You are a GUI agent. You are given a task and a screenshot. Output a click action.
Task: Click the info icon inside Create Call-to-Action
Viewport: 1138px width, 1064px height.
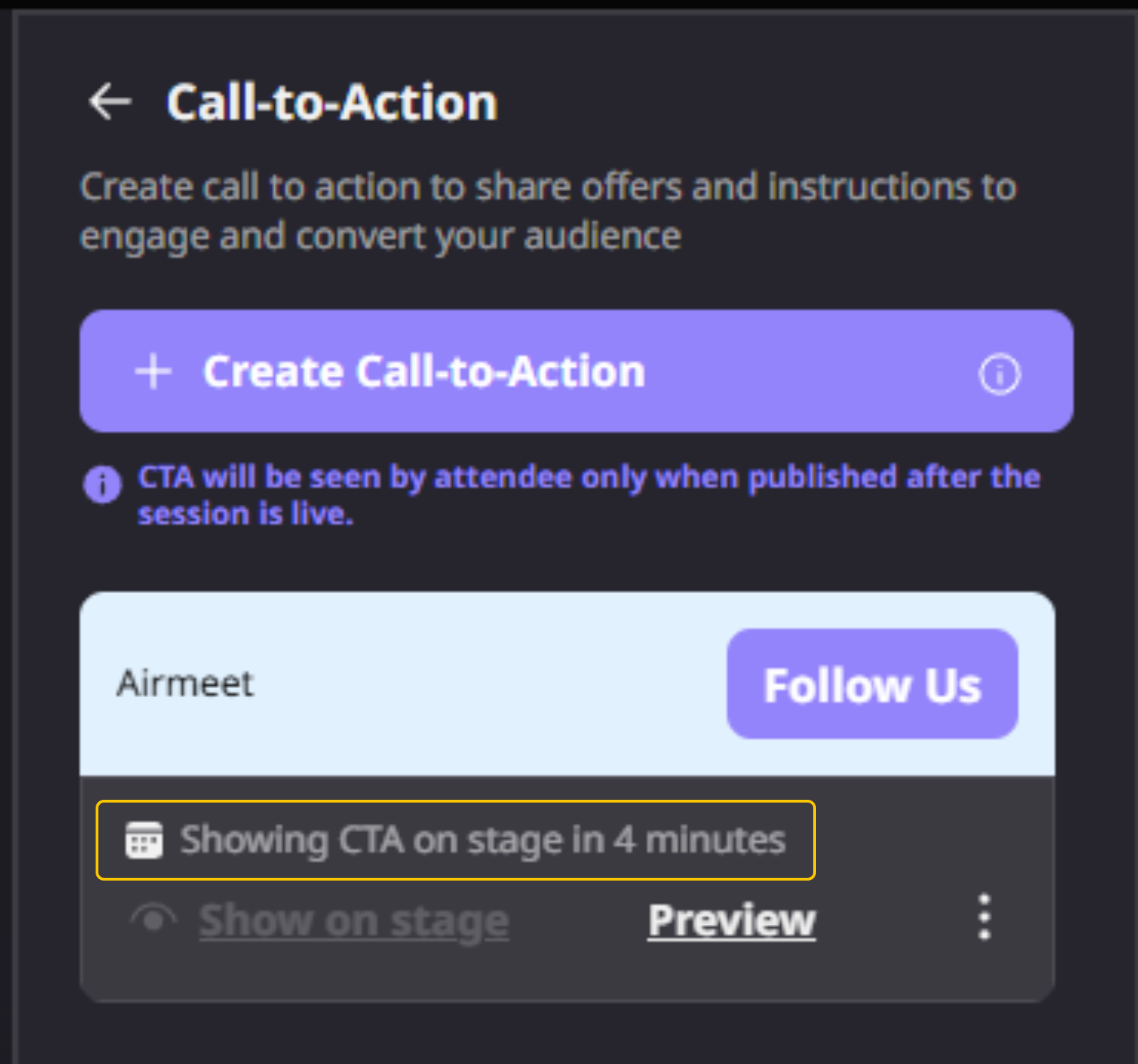(x=999, y=373)
